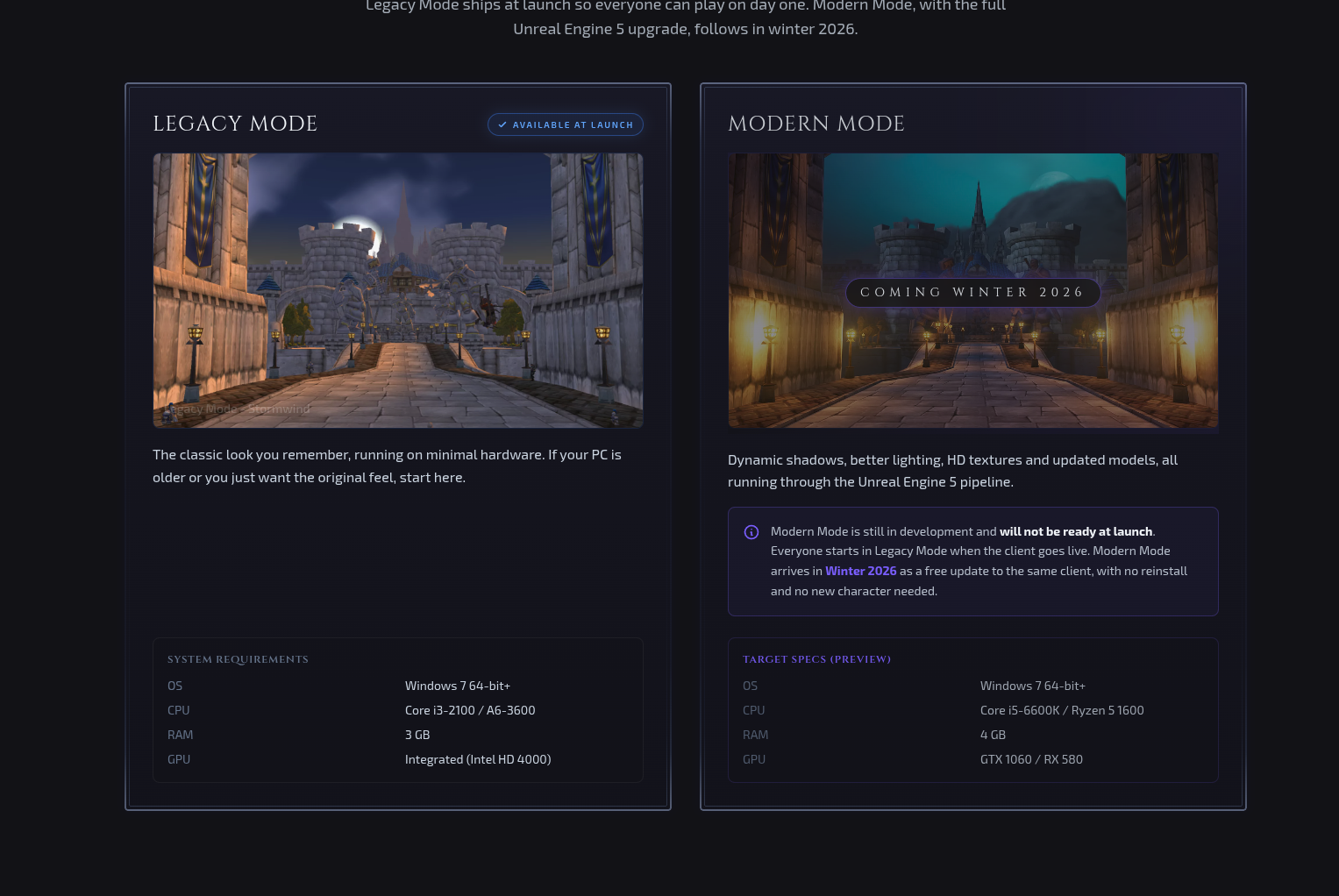Open the Modern Mode preview screenshot
Image resolution: width=1339 pixels, height=896 pixels.
(973, 290)
